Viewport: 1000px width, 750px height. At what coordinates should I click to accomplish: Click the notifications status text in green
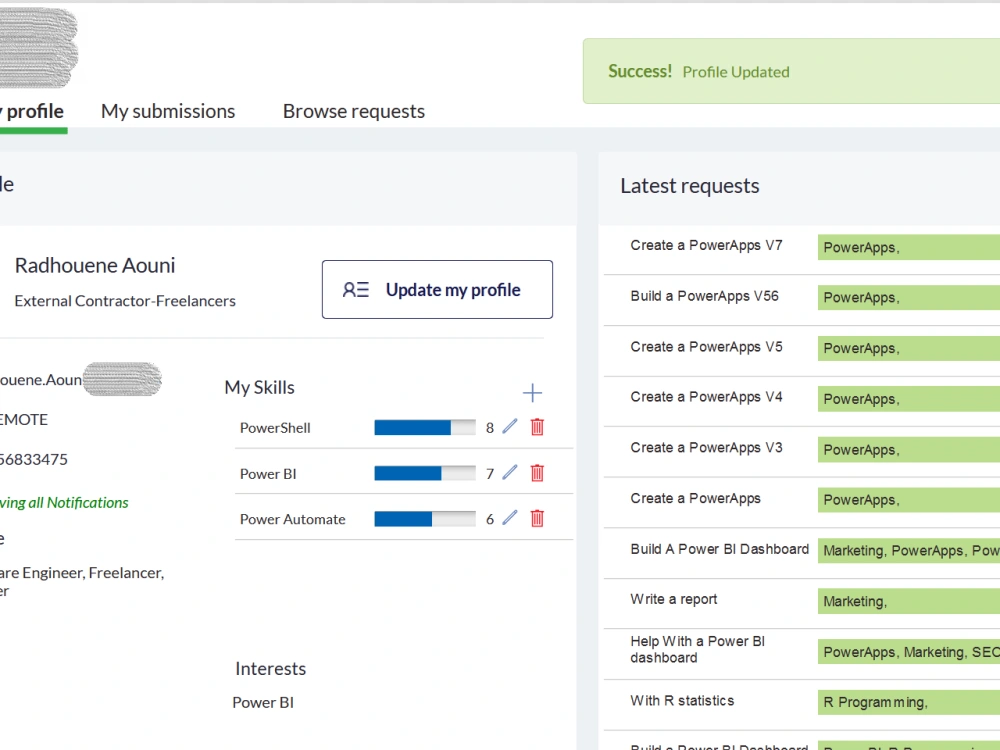[x=64, y=503]
